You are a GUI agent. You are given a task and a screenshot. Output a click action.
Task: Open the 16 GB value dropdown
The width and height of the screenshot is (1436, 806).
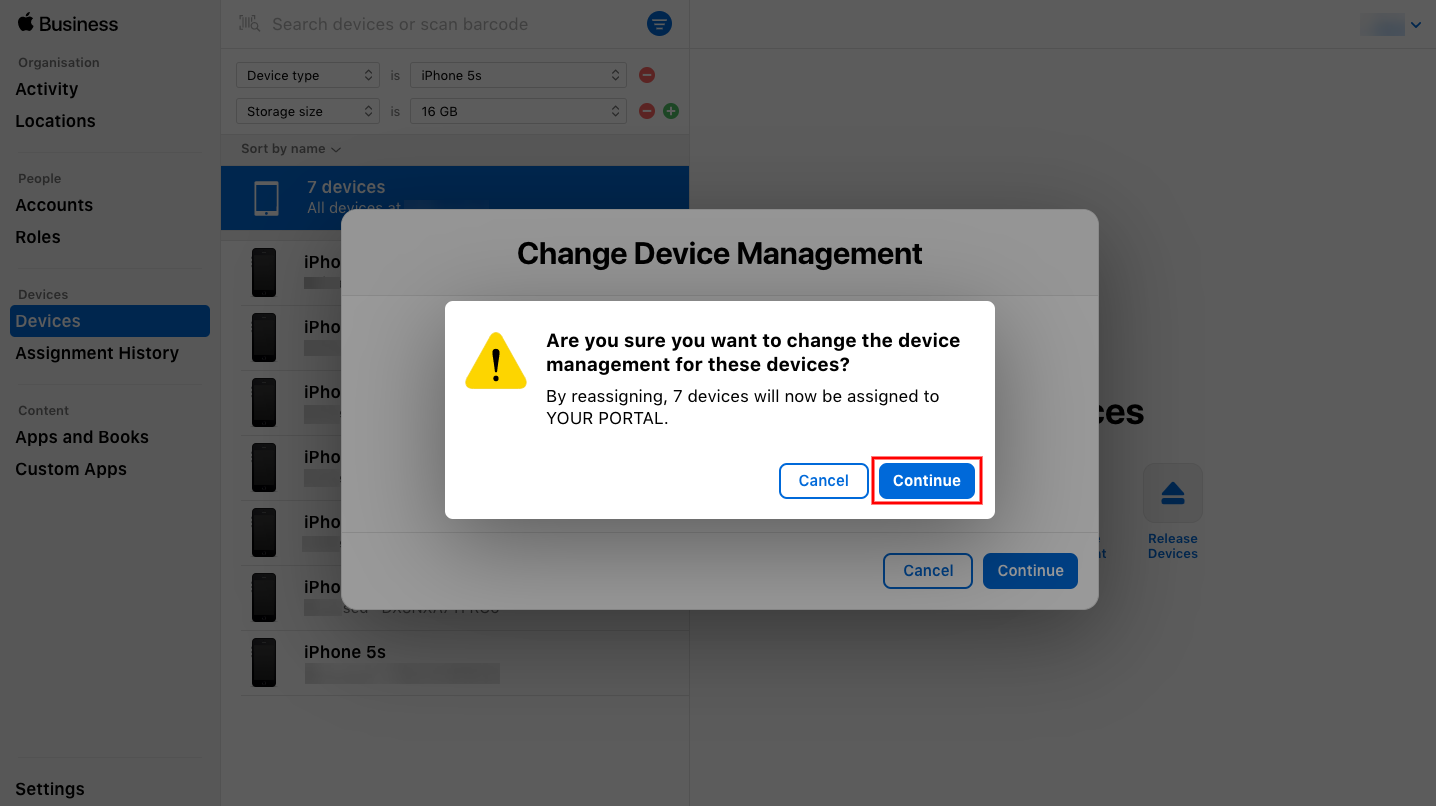click(519, 111)
